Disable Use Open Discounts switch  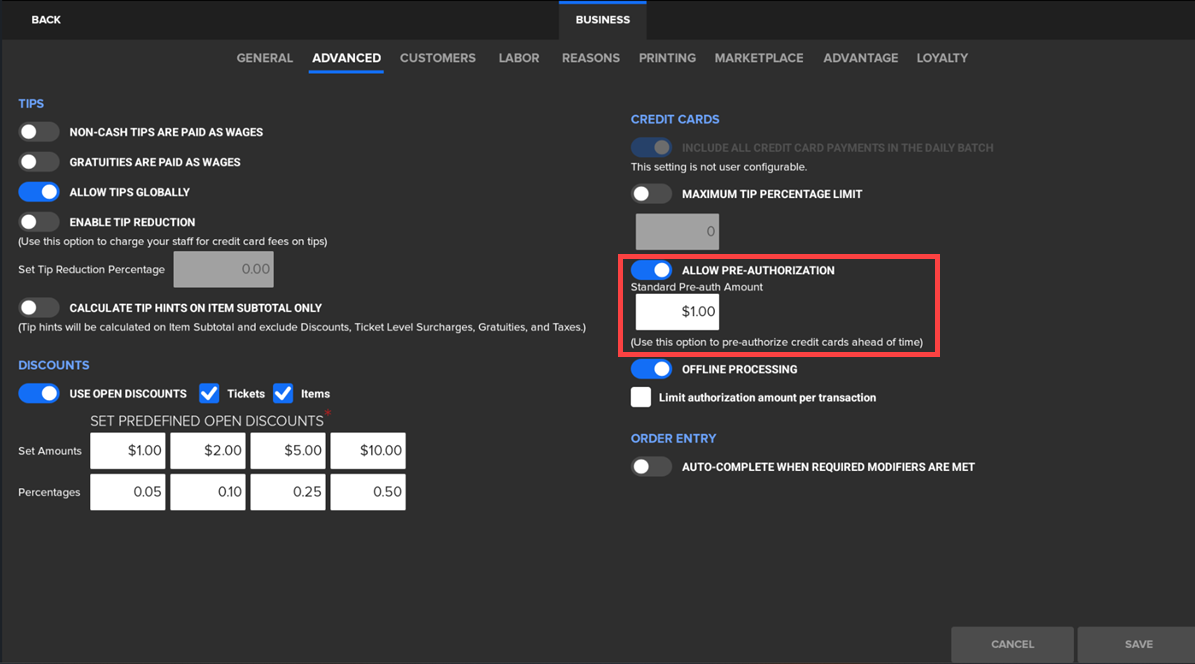coord(39,394)
